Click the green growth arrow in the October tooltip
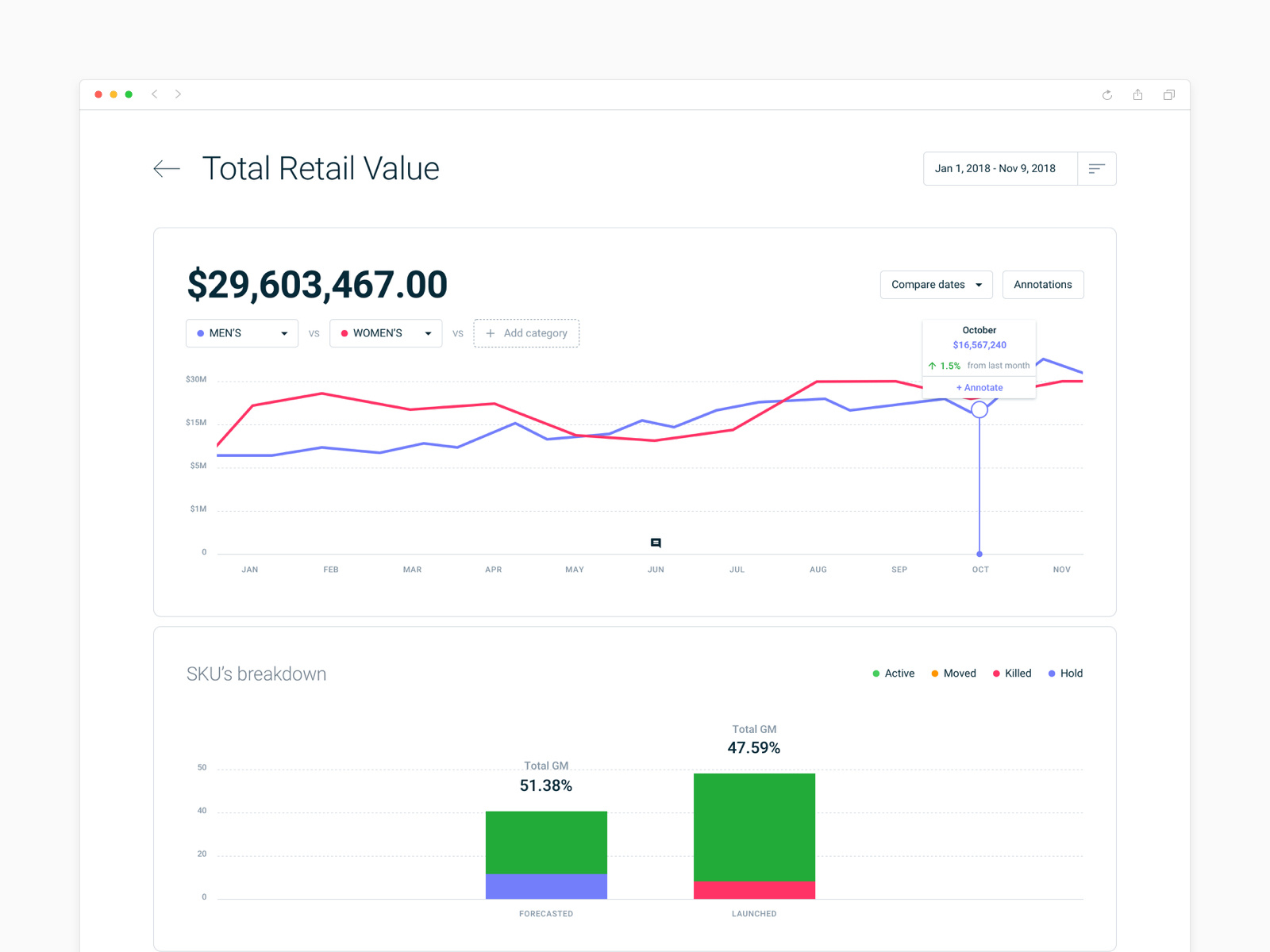Viewport: 1270px width, 952px height. tap(933, 366)
